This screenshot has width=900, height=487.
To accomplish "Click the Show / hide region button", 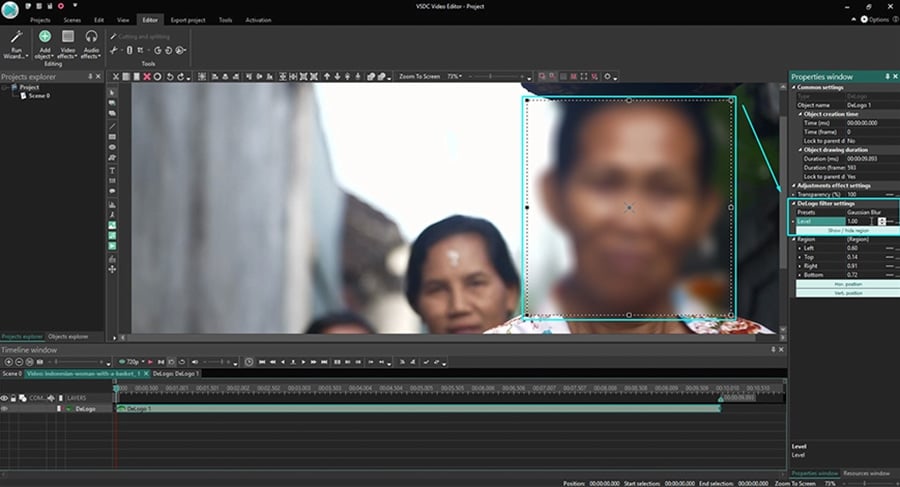I will [x=847, y=230].
